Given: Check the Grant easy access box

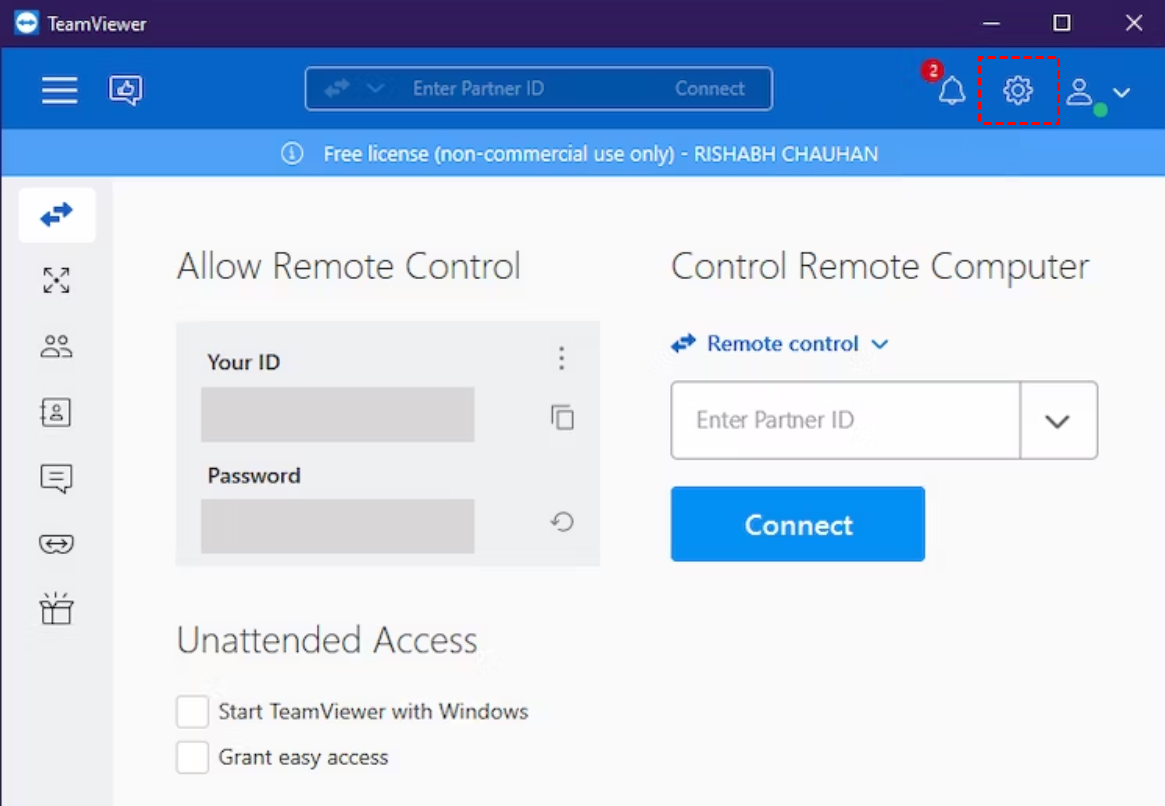Looking at the screenshot, I should (193, 757).
